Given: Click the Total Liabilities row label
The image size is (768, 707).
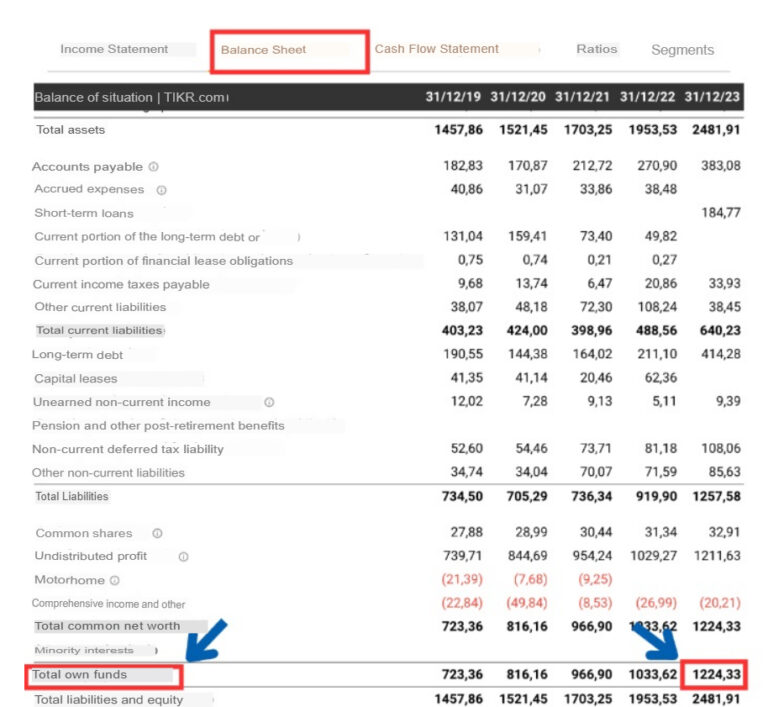Looking at the screenshot, I should click(72, 496).
